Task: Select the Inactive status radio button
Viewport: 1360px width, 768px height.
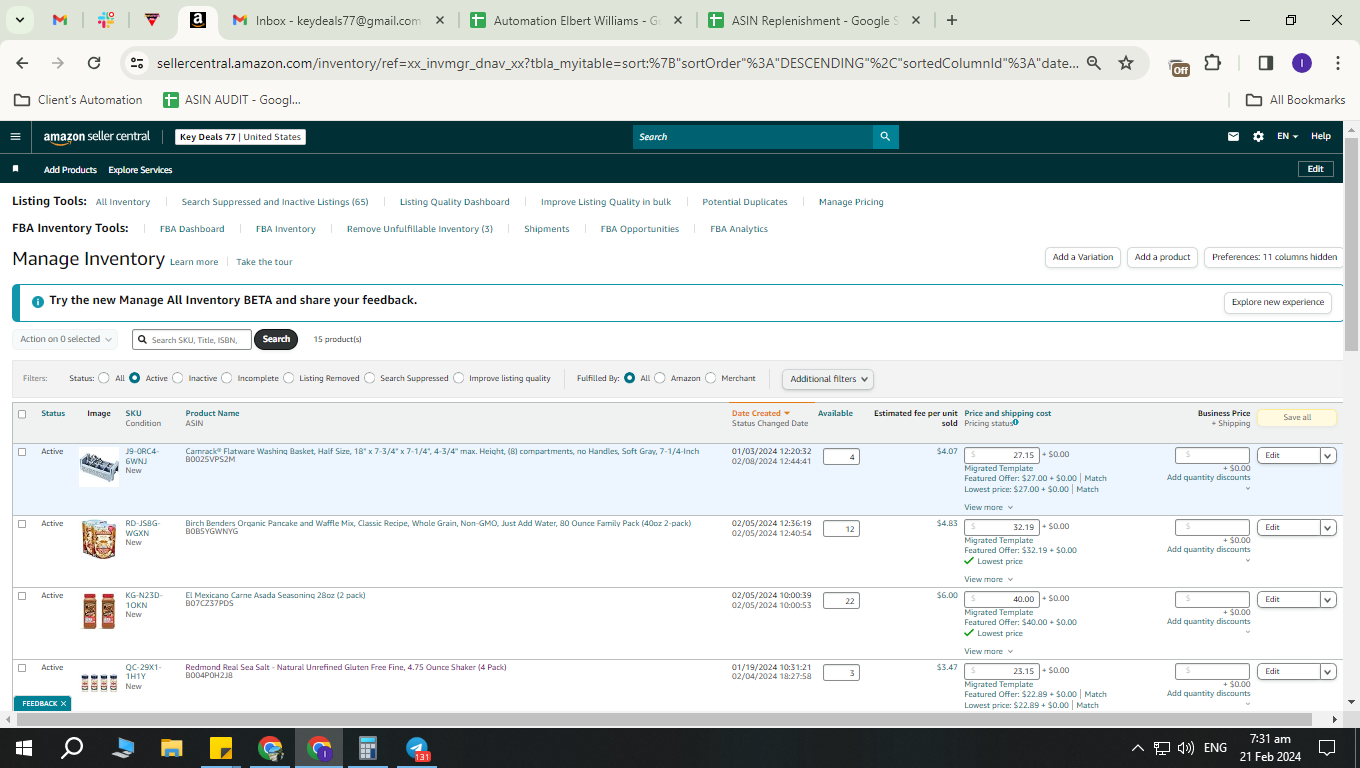Action: [178, 378]
